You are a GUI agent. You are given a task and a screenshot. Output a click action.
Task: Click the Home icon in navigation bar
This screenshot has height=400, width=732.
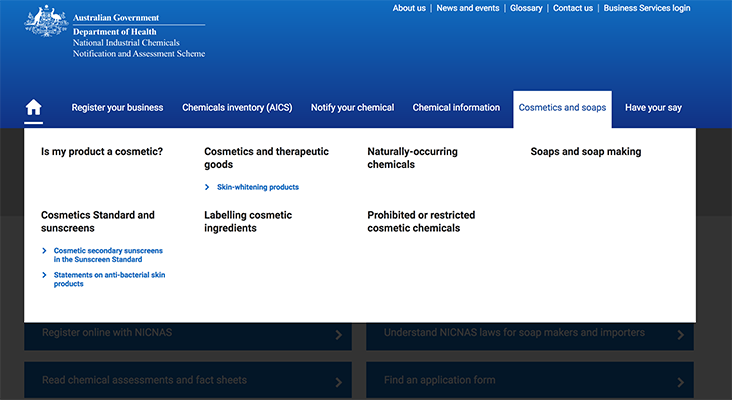coord(34,108)
